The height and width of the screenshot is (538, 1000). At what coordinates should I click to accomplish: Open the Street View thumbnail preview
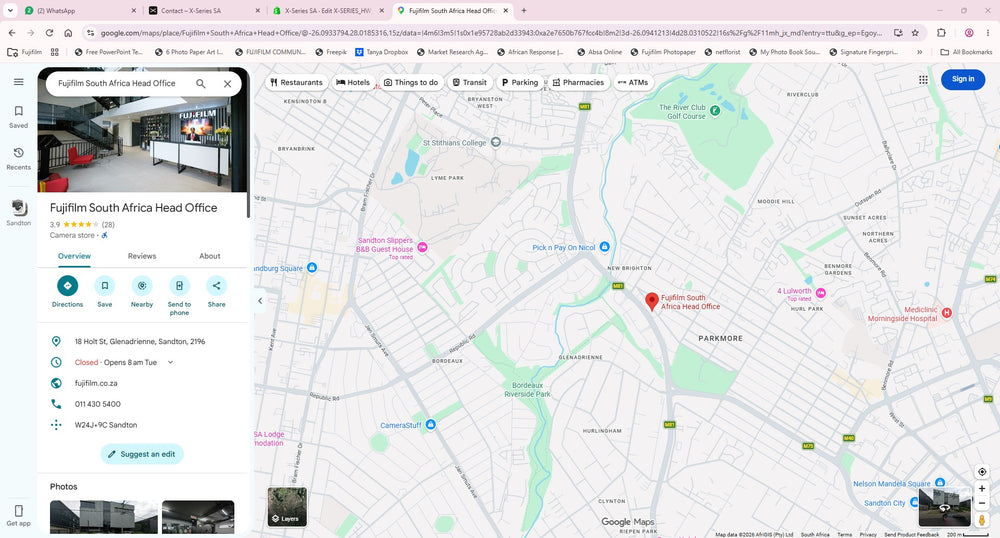(945, 507)
